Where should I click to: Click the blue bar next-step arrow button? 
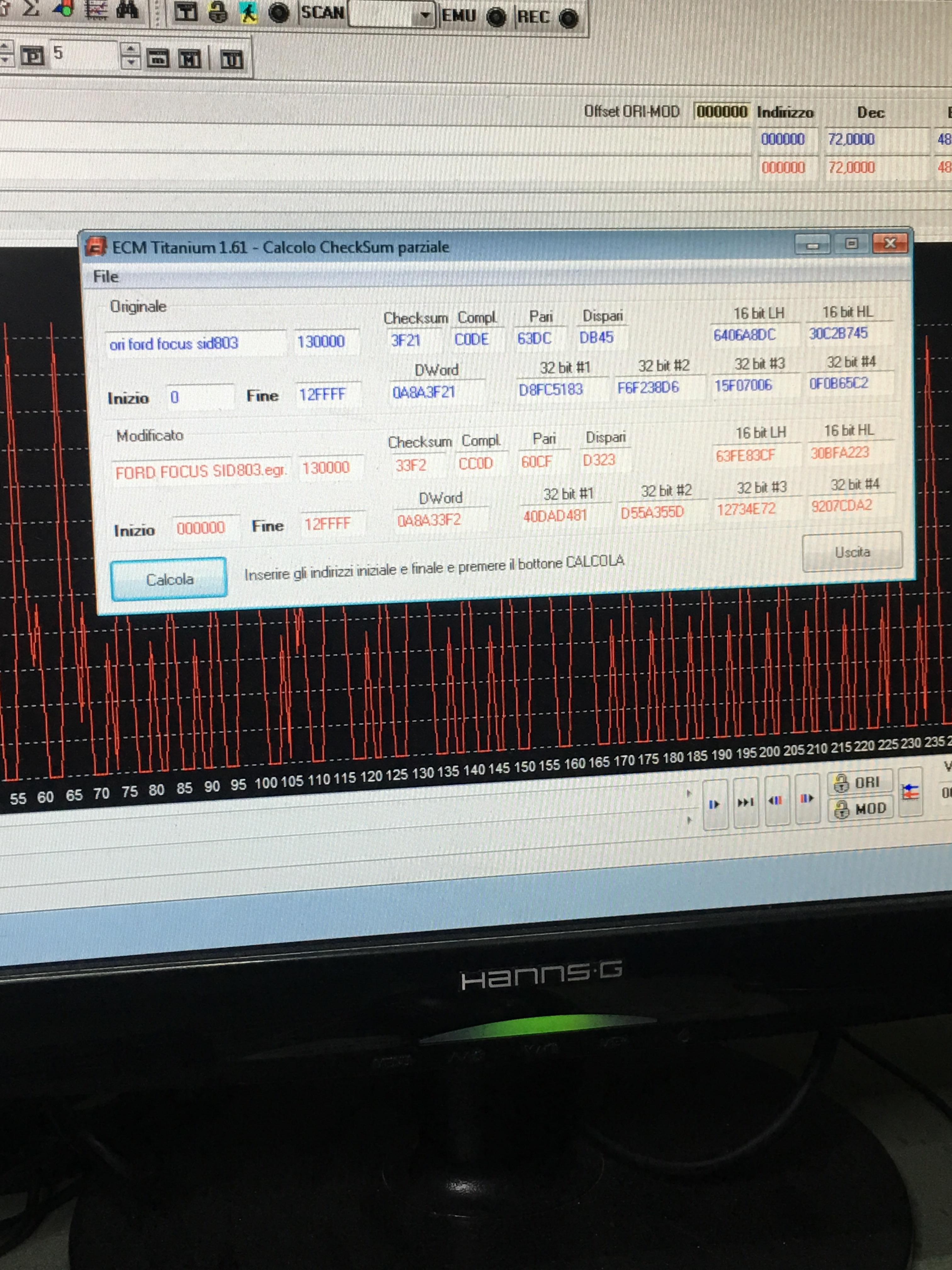coord(715,804)
